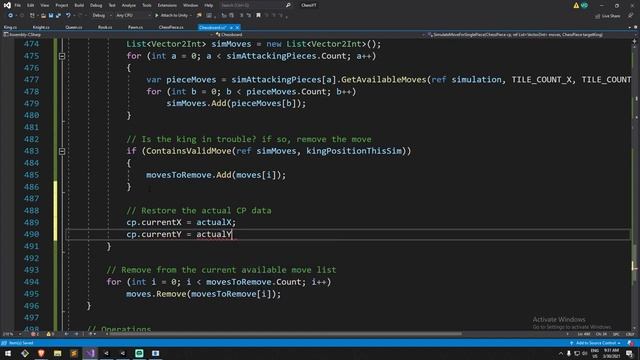Open the View menu

pos(44,5)
